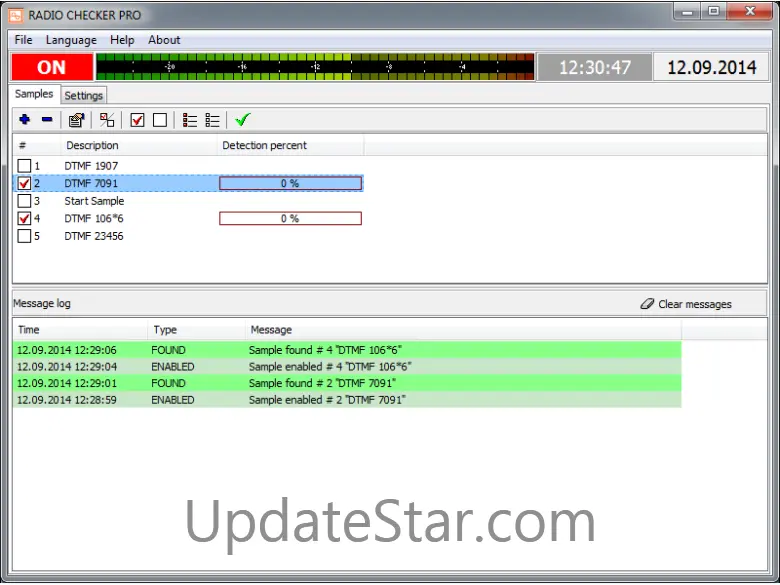The height and width of the screenshot is (585, 780).
Task: Click the ENABLED type at 12:28:59
Action: 173,400
